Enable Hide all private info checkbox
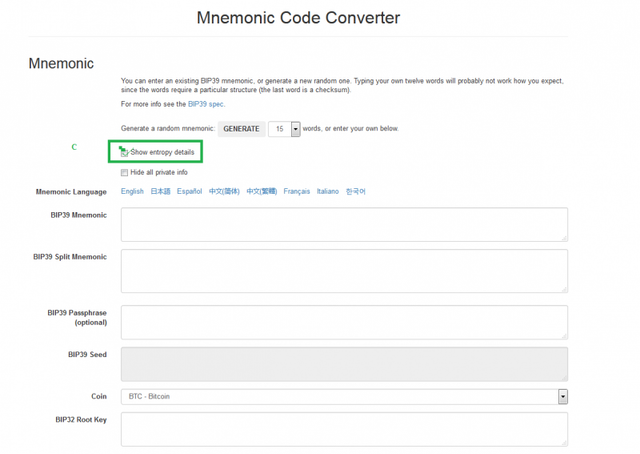Viewport: 640px width, 454px height. coord(124,173)
